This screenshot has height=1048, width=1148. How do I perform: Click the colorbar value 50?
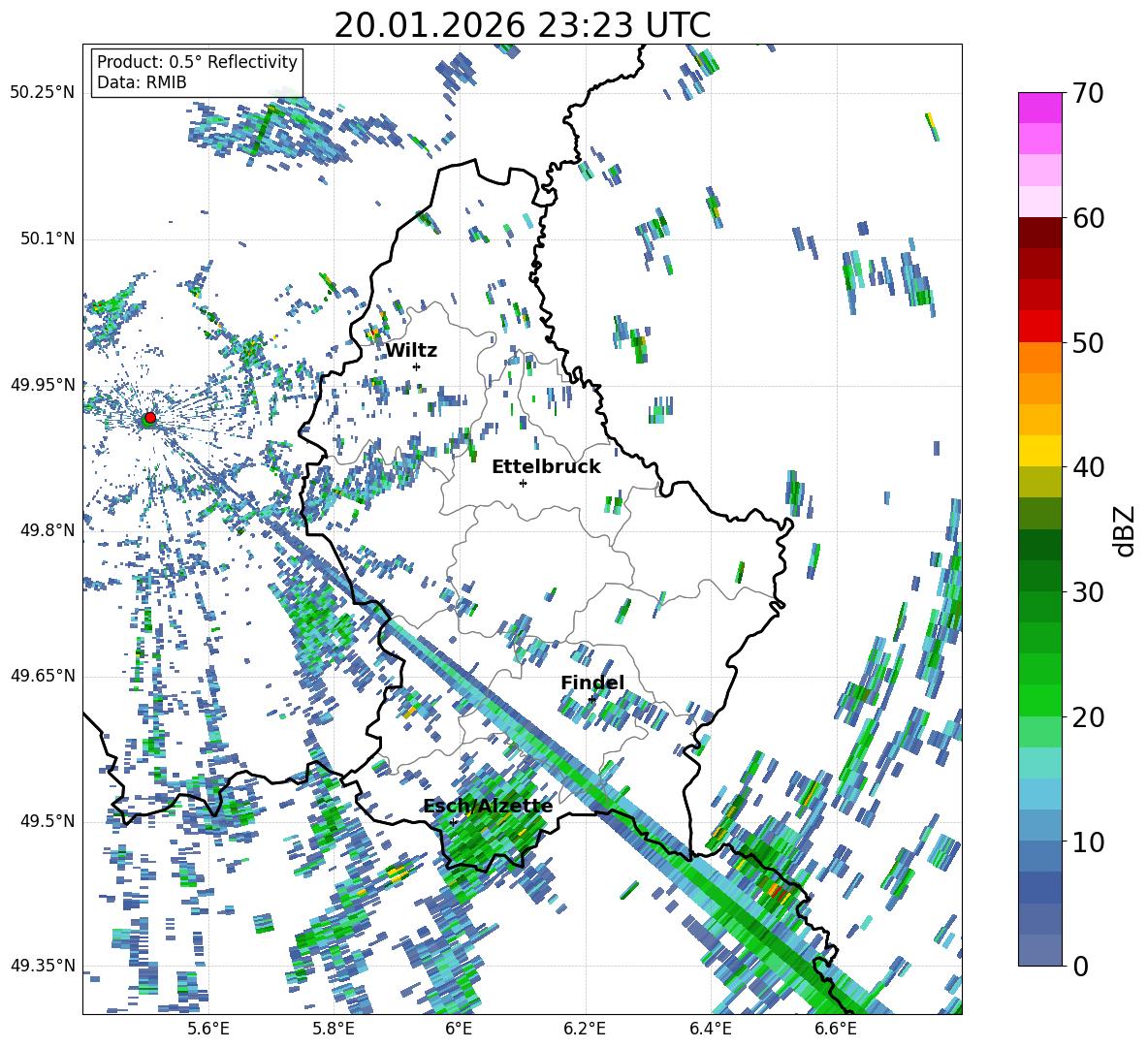(x=1088, y=342)
